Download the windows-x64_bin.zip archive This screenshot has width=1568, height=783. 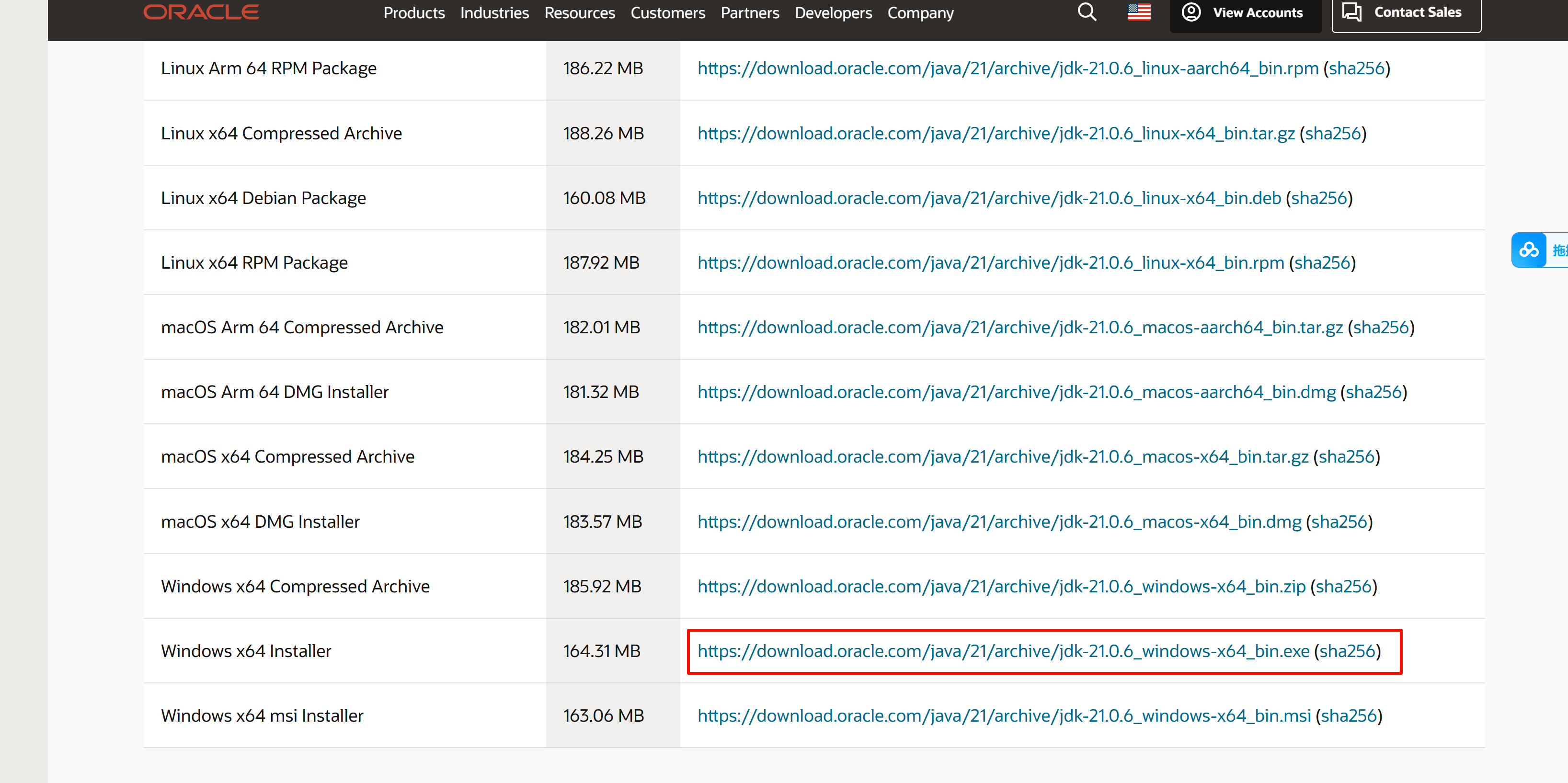[x=1001, y=586]
